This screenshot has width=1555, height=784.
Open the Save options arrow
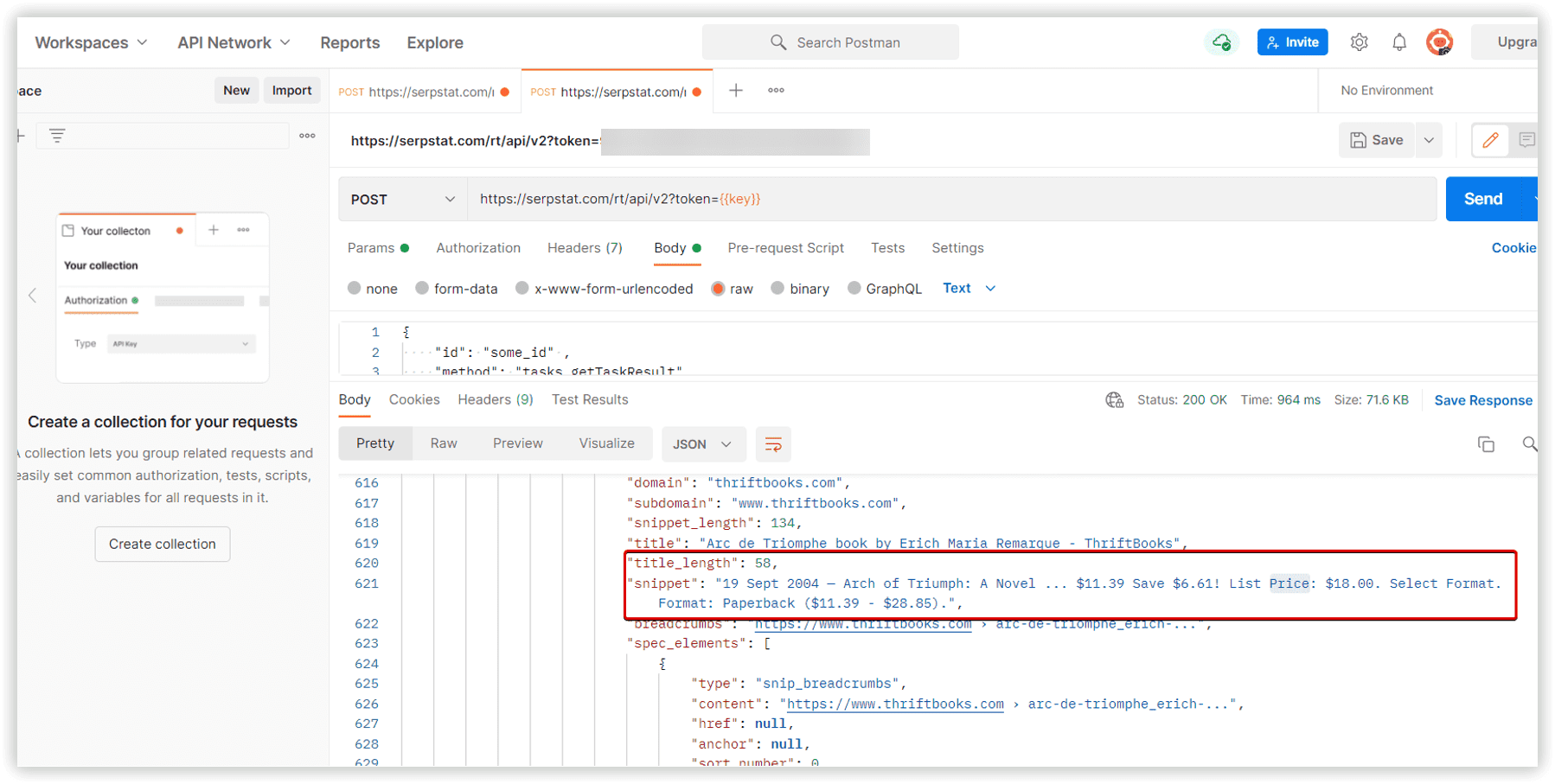pyautogui.click(x=1429, y=140)
